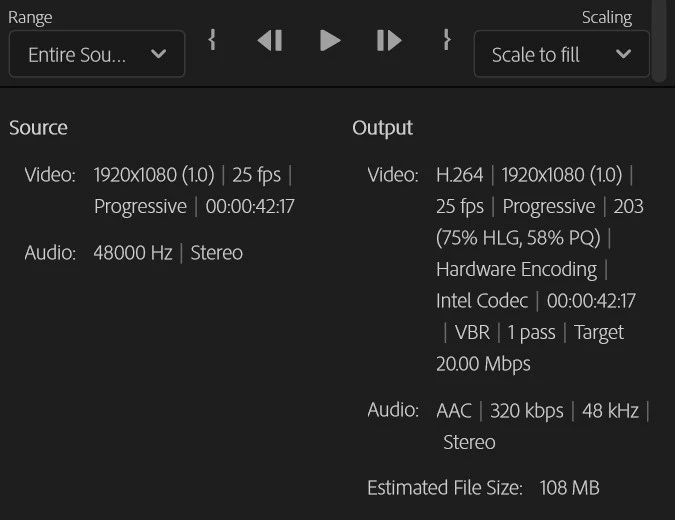This screenshot has height=520, width=675.
Task: Start playback with the Play button
Action: coord(330,40)
